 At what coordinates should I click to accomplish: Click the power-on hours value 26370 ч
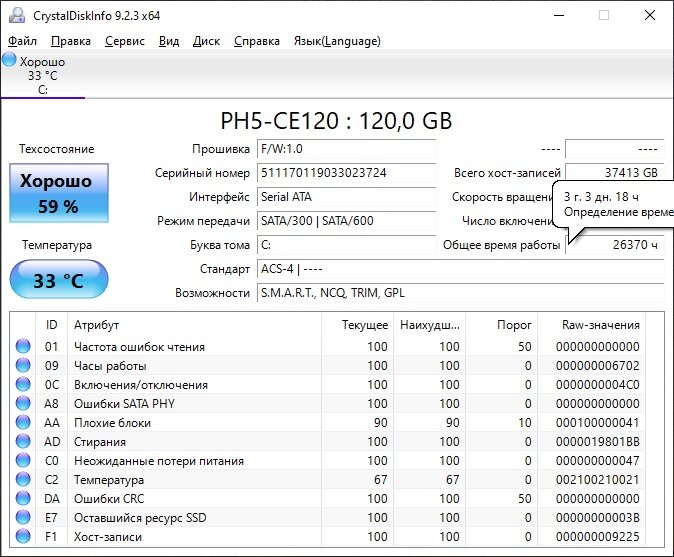click(x=615, y=245)
